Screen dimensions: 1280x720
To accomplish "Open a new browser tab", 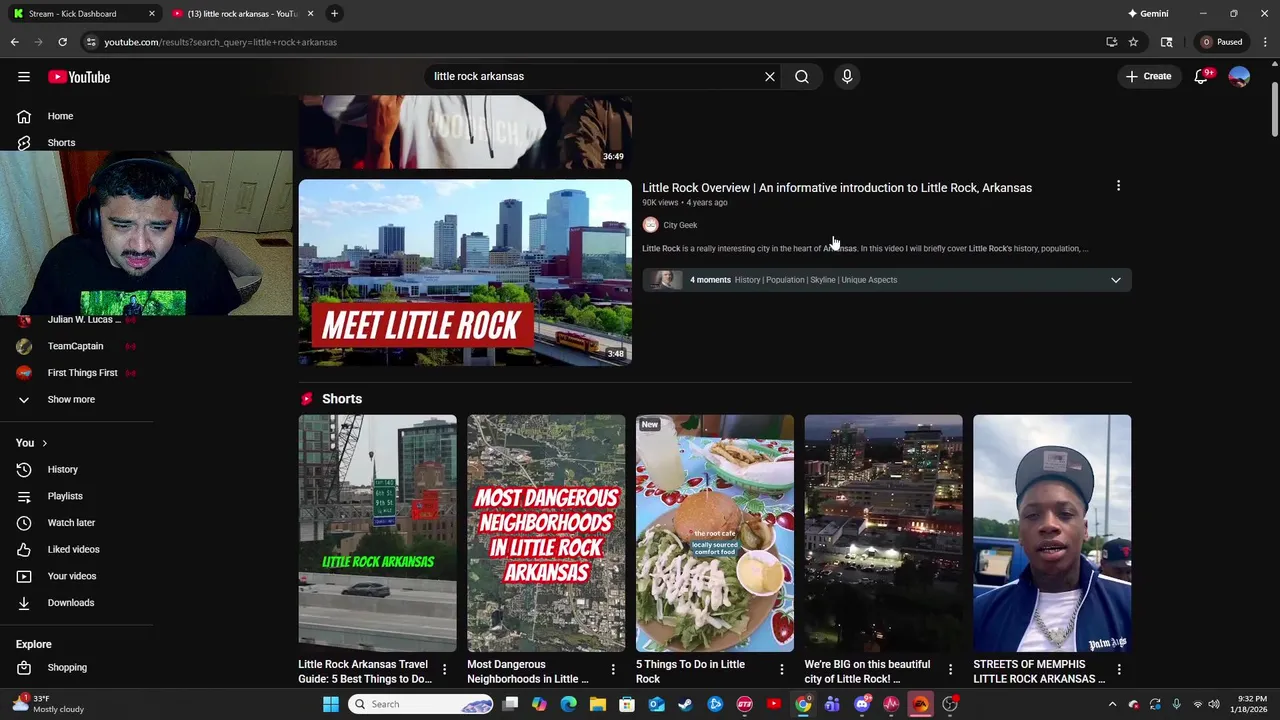I will pos(335,14).
